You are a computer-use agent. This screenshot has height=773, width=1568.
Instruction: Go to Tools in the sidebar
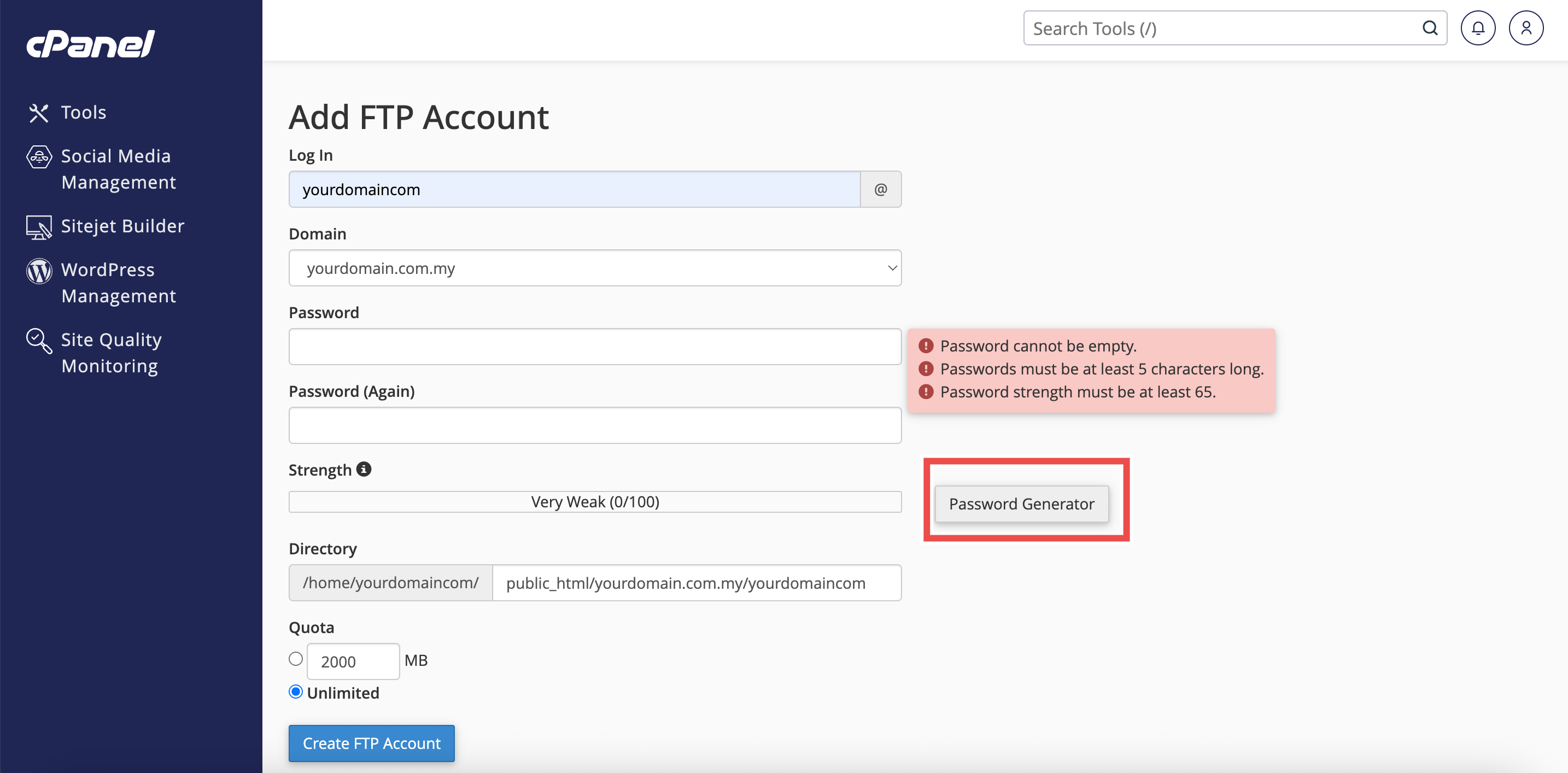(x=84, y=113)
